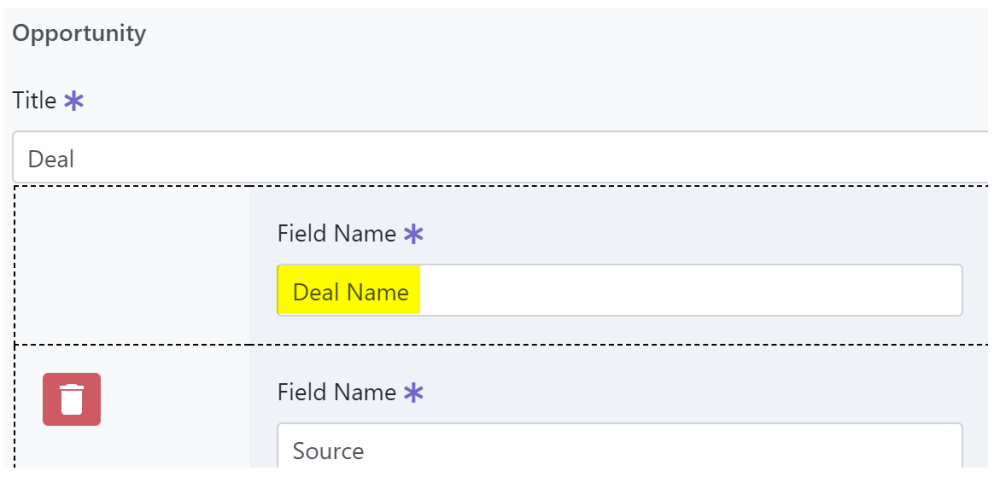Viewport: 1000px width, 483px height.
Task: Click the highlighted "Deal Name" text
Action: pos(350,292)
